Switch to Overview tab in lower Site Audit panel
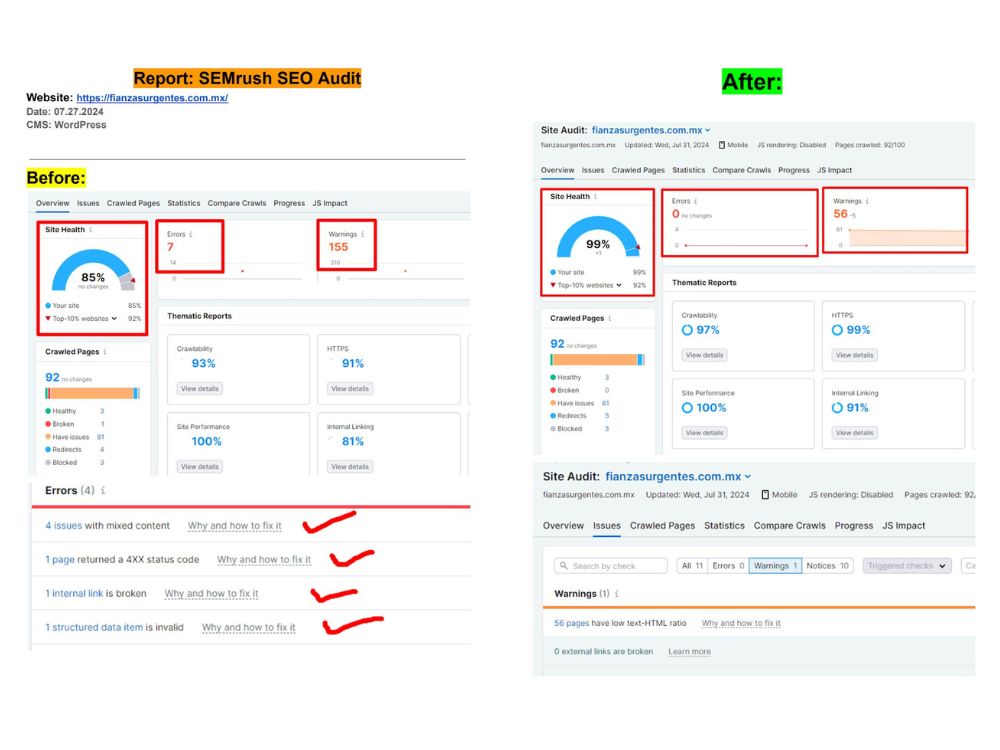The image size is (1000, 750). [x=563, y=526]
